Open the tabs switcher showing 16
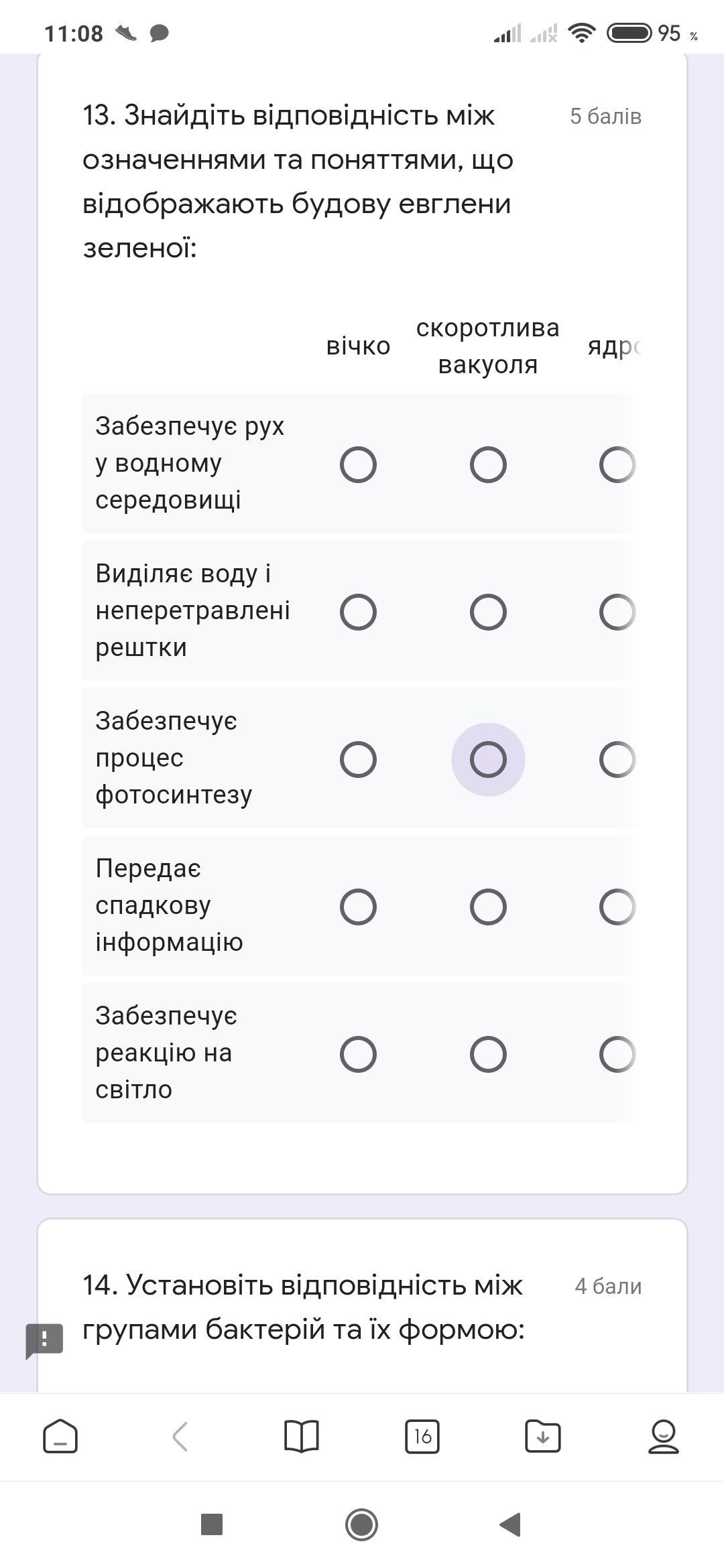The height and width of the screenshot is (1568, 724). coord(422,1437)
